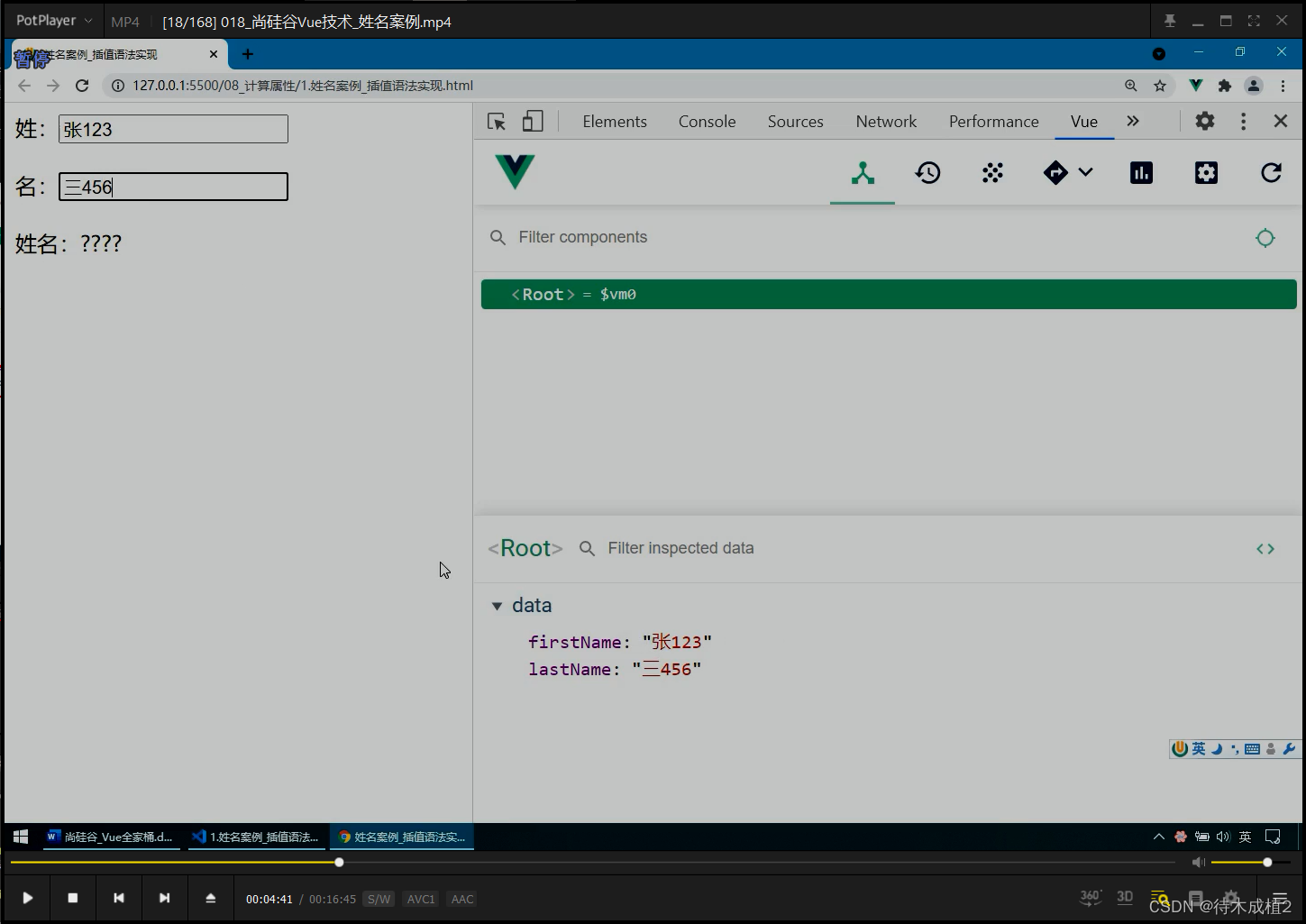
Task: Toggle the DevTools inspect element picker
Action: click(497, 122)
